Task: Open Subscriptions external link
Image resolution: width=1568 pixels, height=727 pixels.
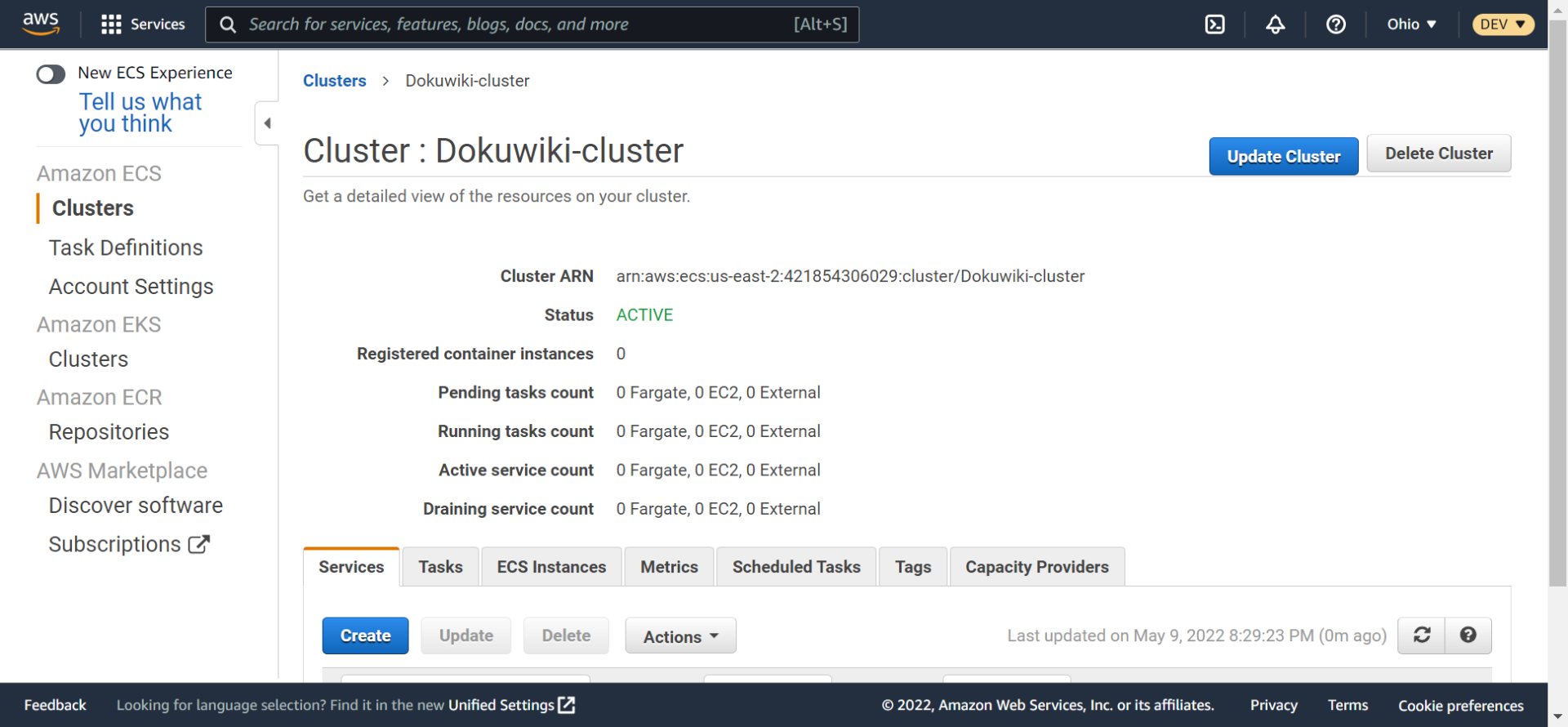Action: tap(129, 544)
